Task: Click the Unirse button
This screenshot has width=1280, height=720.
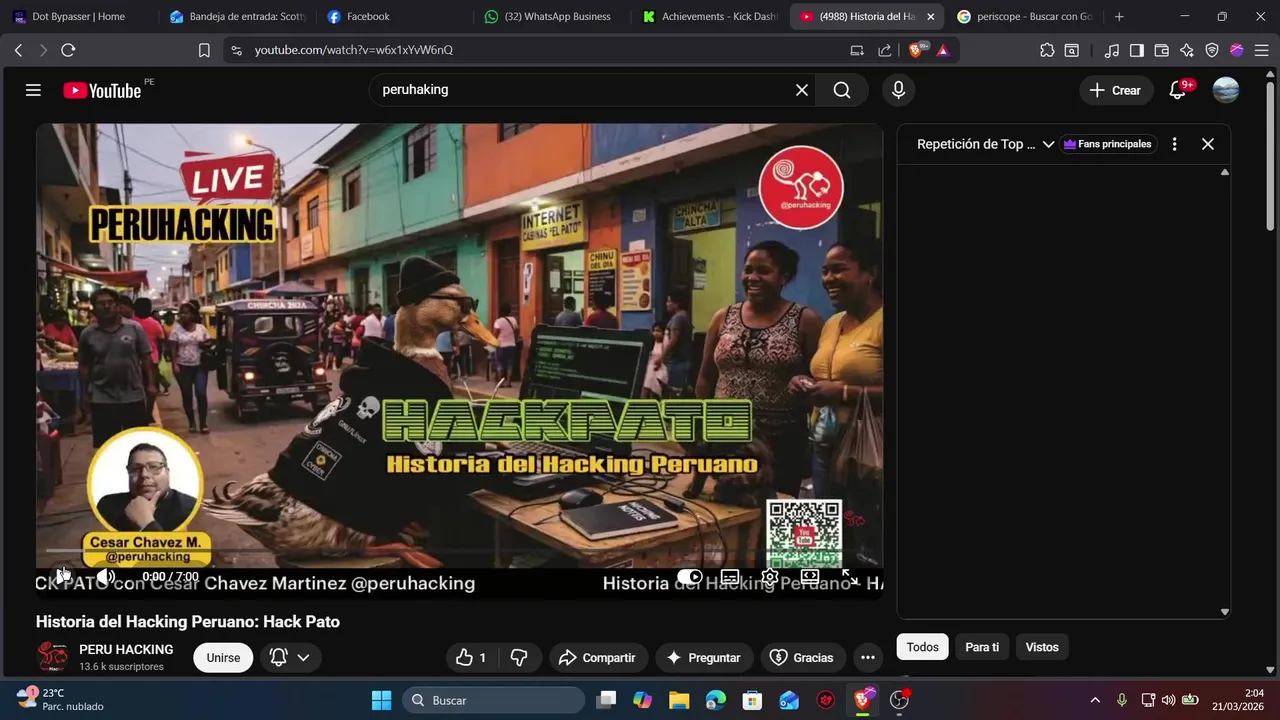Action: tap(223, 658)
